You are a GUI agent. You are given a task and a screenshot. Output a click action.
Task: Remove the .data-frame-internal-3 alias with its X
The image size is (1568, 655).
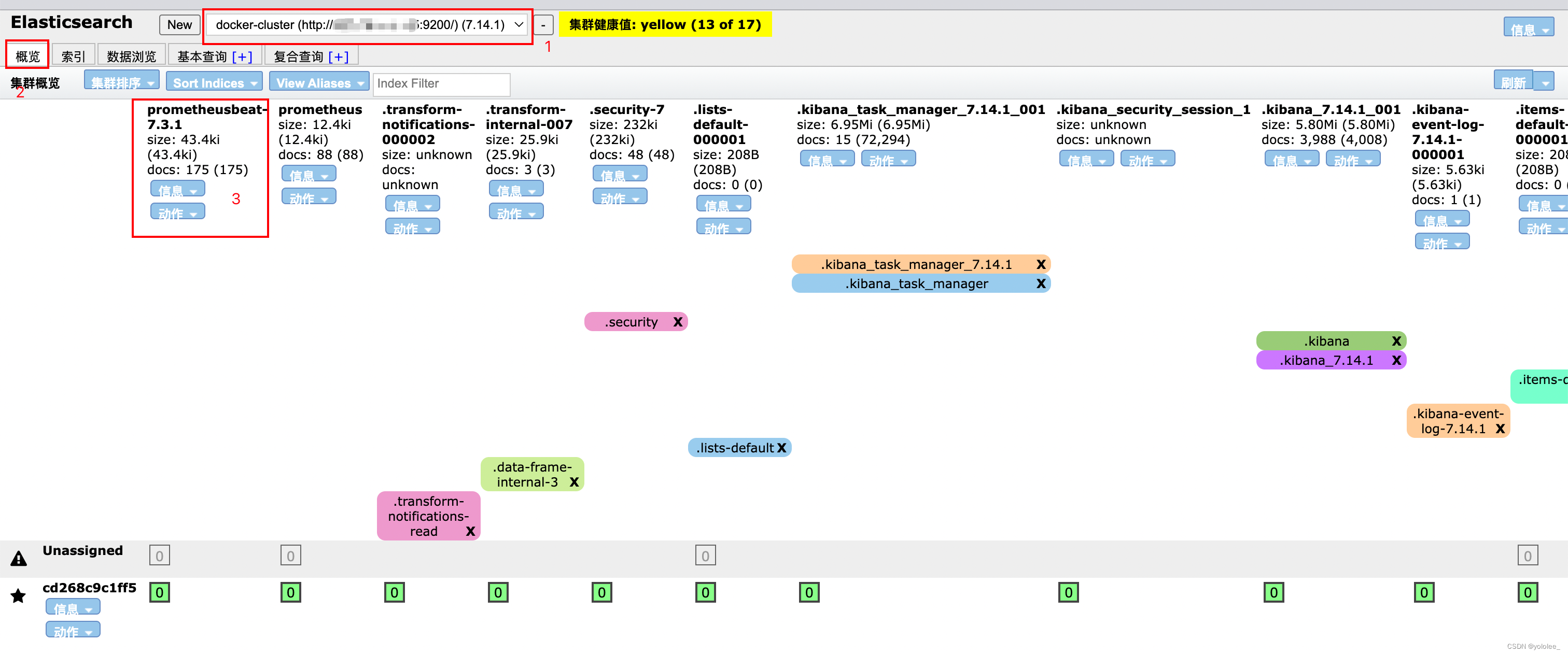tap(574, 482)
